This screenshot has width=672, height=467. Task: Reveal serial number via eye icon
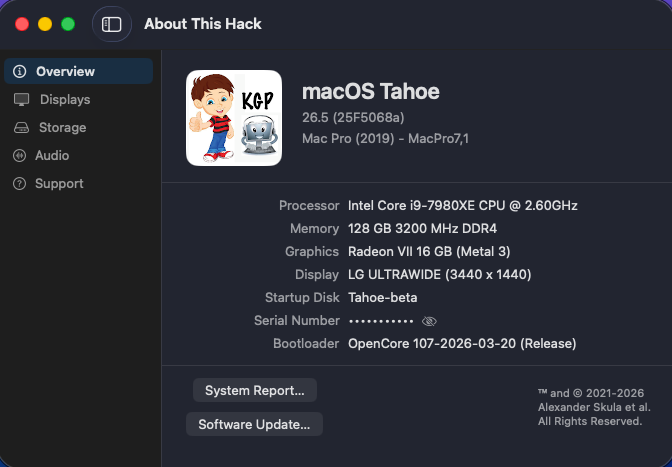click(429, 321)
